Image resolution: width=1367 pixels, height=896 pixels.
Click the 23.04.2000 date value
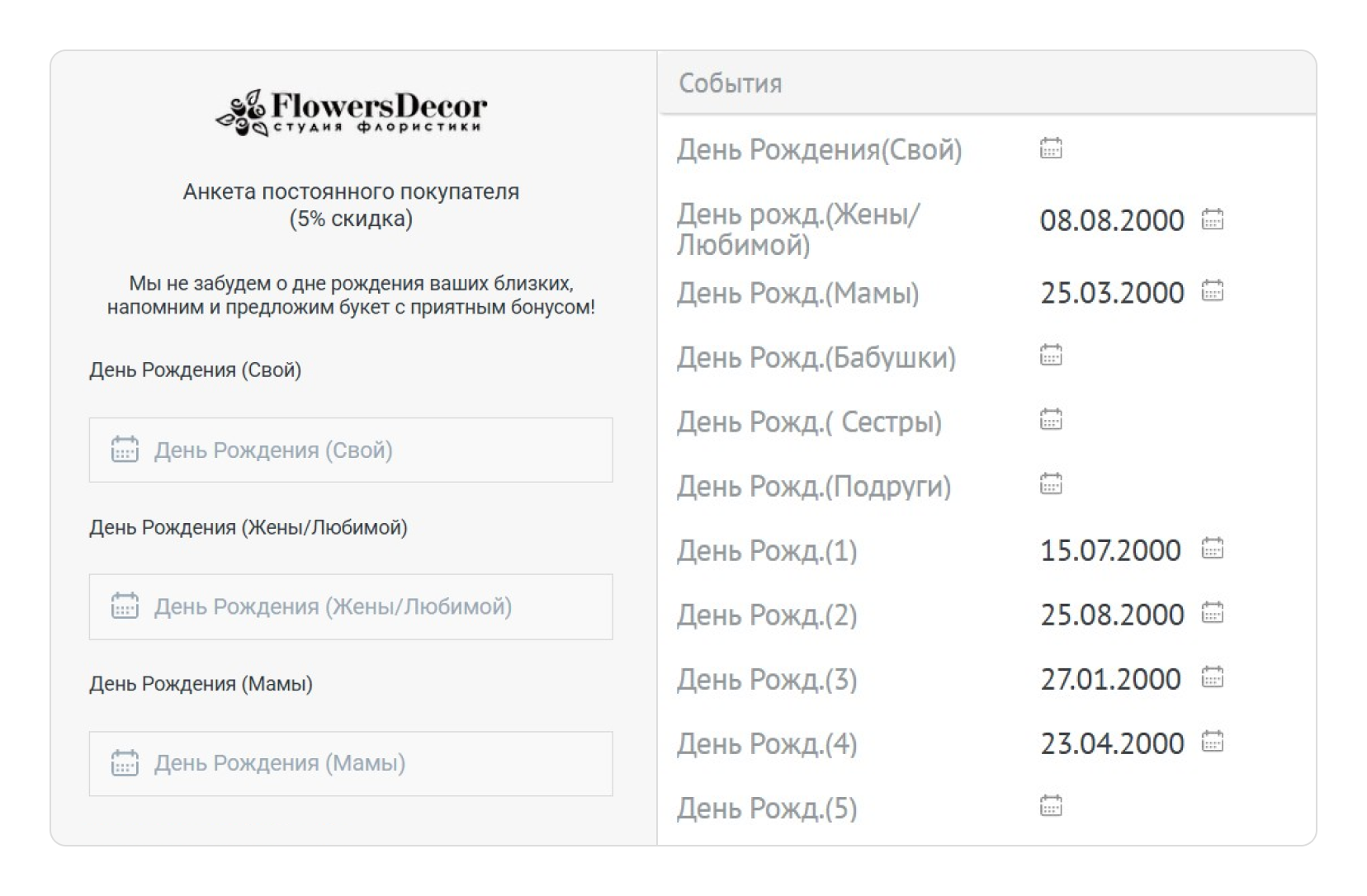[x=1111, y=743]
